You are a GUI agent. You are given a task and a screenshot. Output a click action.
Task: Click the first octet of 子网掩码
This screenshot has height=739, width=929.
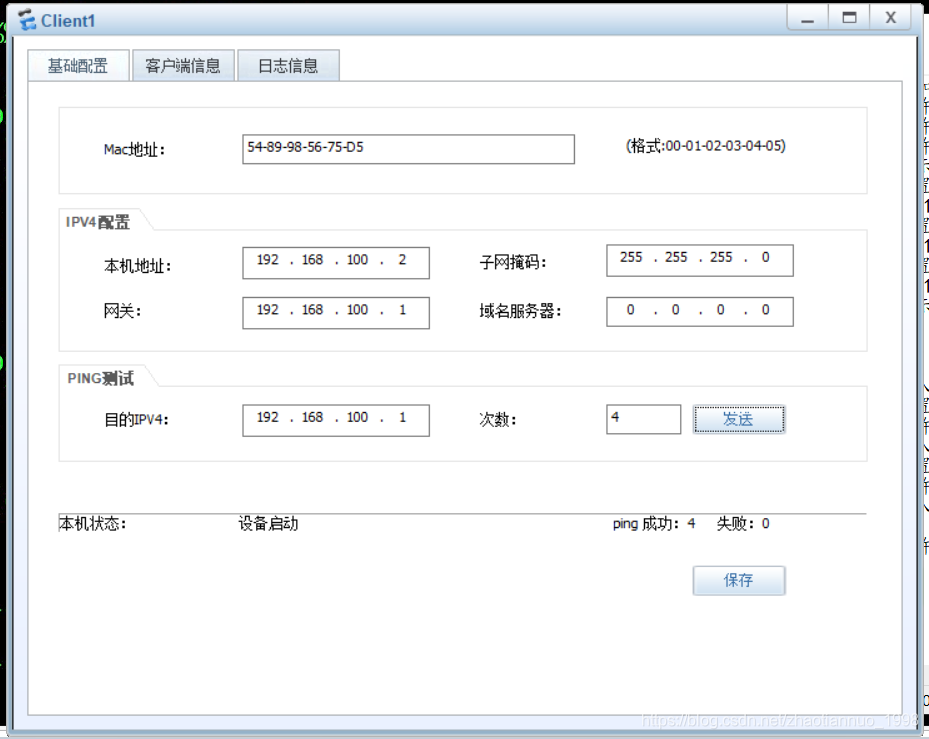click(x=631, y=257)
